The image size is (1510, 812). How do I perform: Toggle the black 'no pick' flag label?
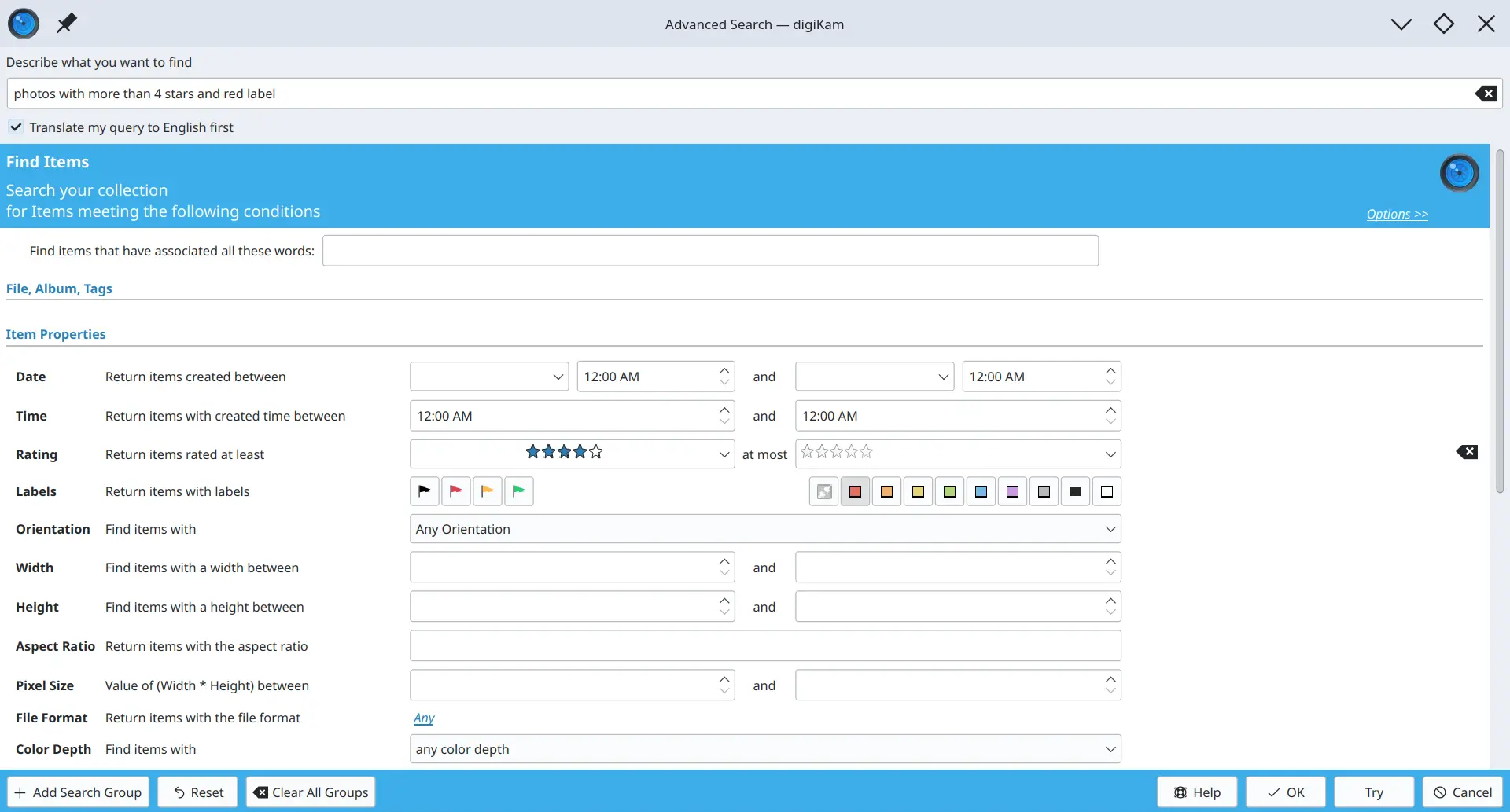pos(424,491)
